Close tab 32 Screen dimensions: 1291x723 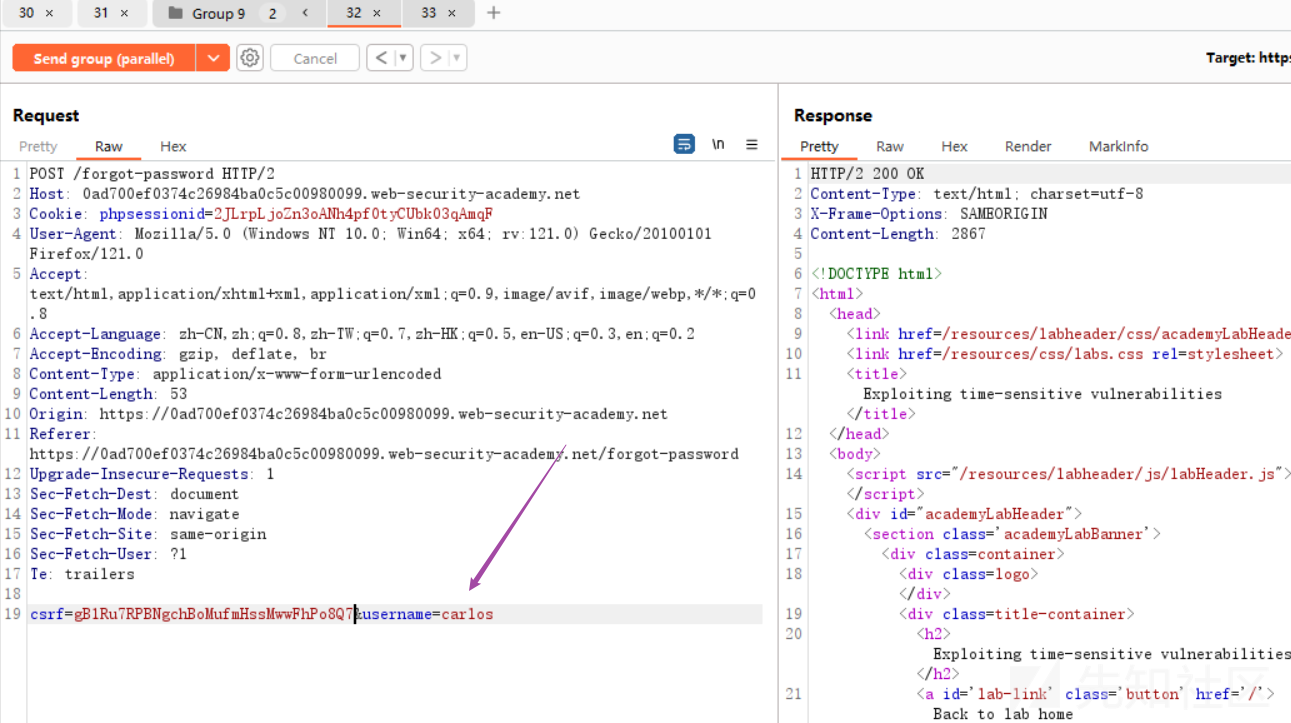pos(377,13)
